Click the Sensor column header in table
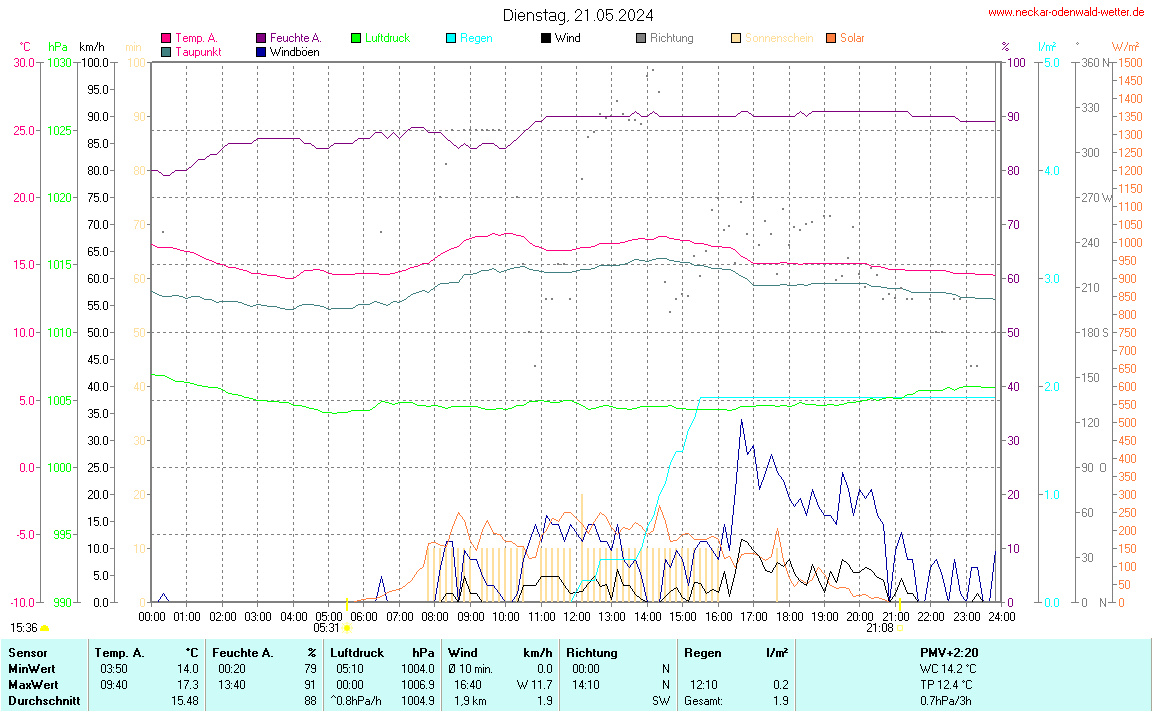 point(27,652)
